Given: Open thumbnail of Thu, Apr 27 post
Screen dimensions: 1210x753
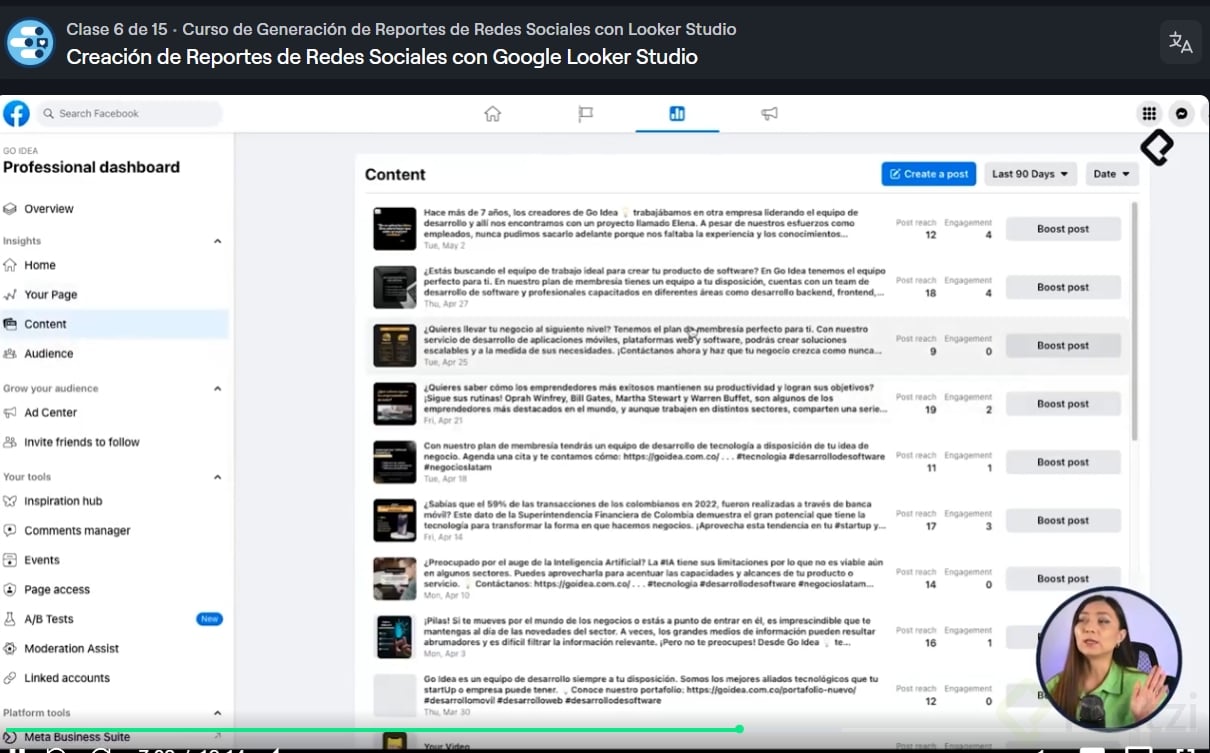Looking at the screenshot, I should [x=394, y=287].
